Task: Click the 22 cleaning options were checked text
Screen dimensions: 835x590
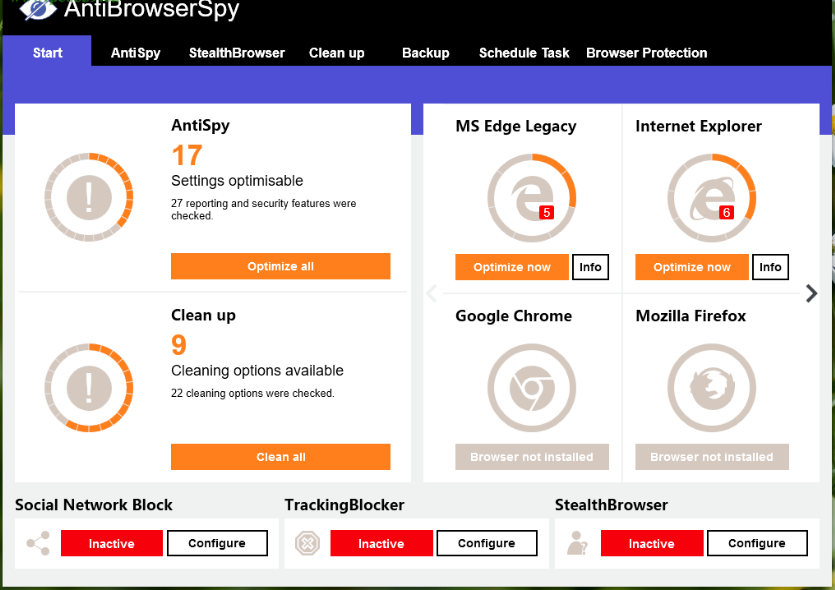Action: click(x=253, y=393)
